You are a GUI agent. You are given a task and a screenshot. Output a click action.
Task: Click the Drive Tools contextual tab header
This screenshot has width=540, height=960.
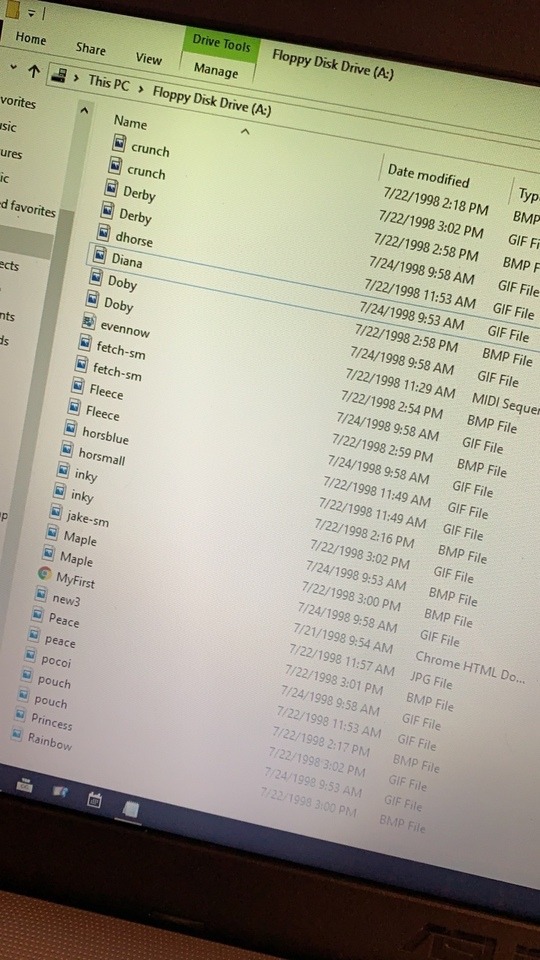click(222, 42)
